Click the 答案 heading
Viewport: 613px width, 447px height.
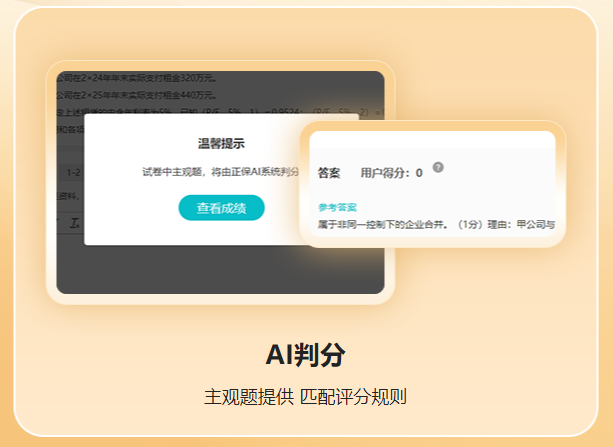click(329, 173)
